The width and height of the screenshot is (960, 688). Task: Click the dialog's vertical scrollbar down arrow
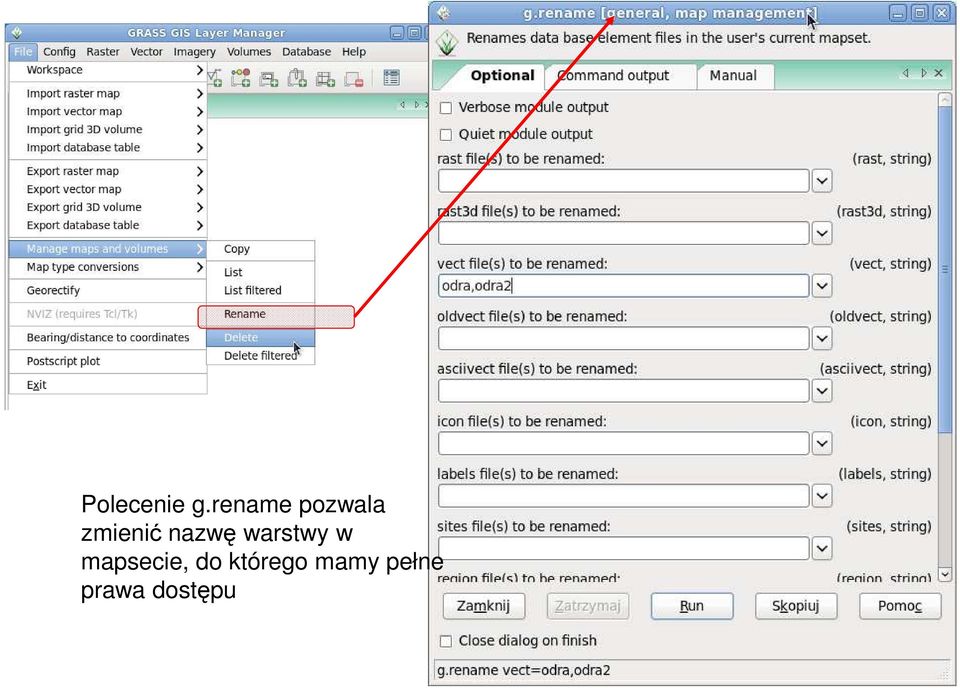[945, 575]
